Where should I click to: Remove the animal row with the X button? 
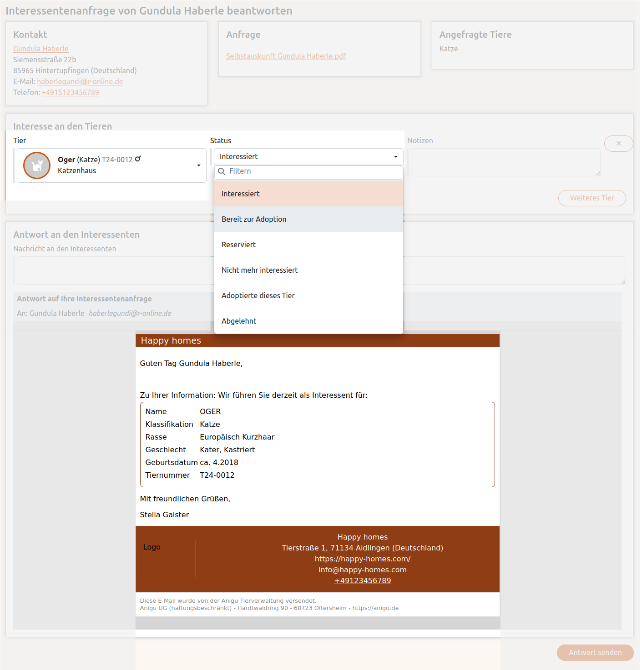pos(618,144)
